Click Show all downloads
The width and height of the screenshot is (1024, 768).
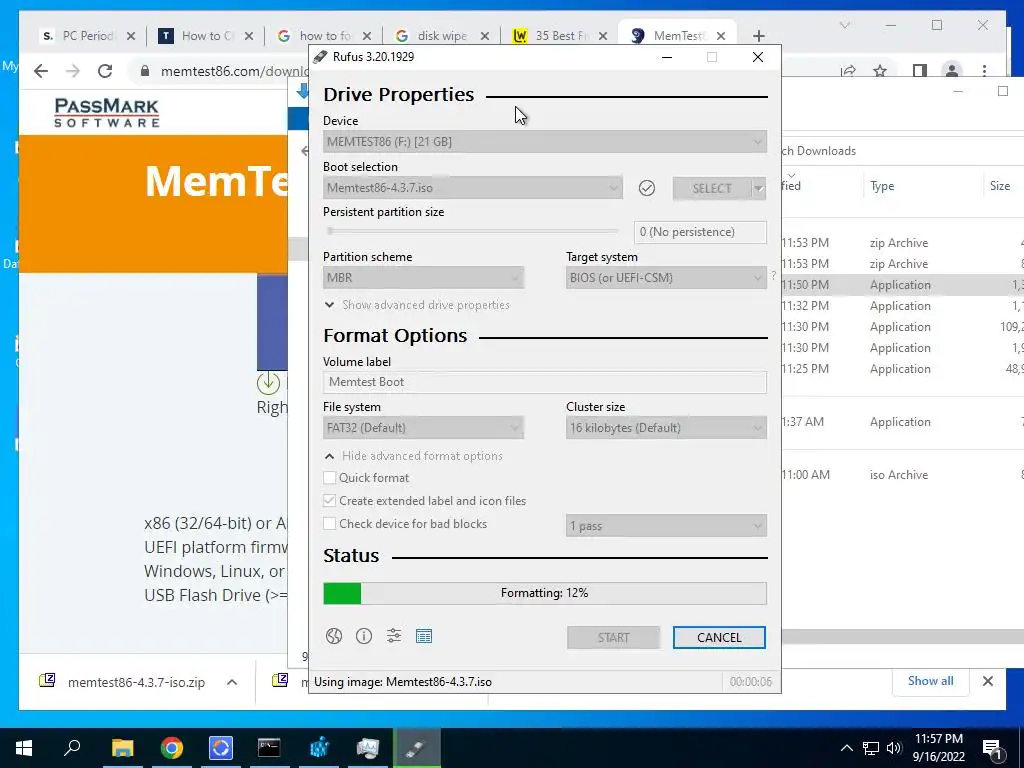930,681
